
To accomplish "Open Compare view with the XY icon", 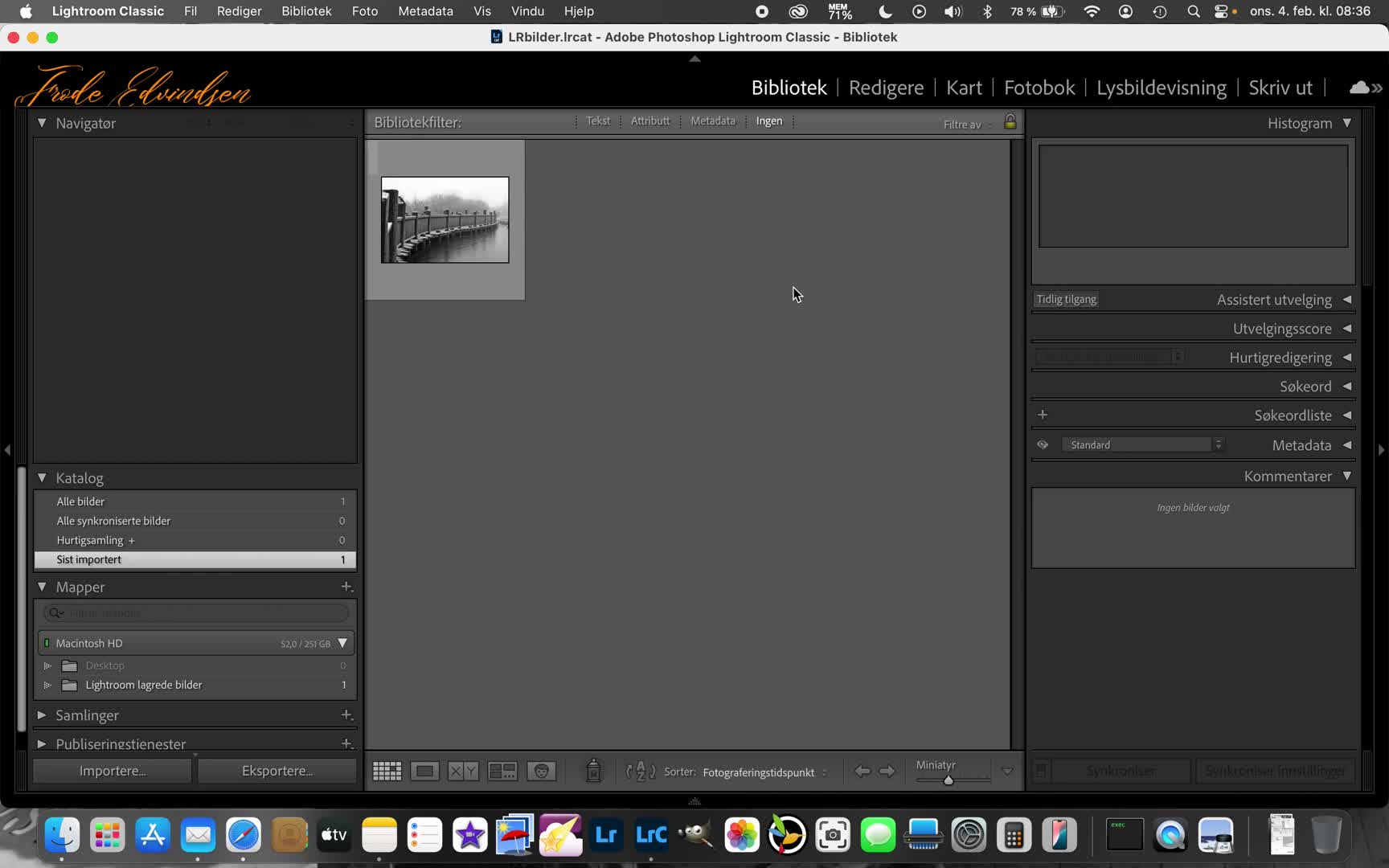I will point(463,772).
